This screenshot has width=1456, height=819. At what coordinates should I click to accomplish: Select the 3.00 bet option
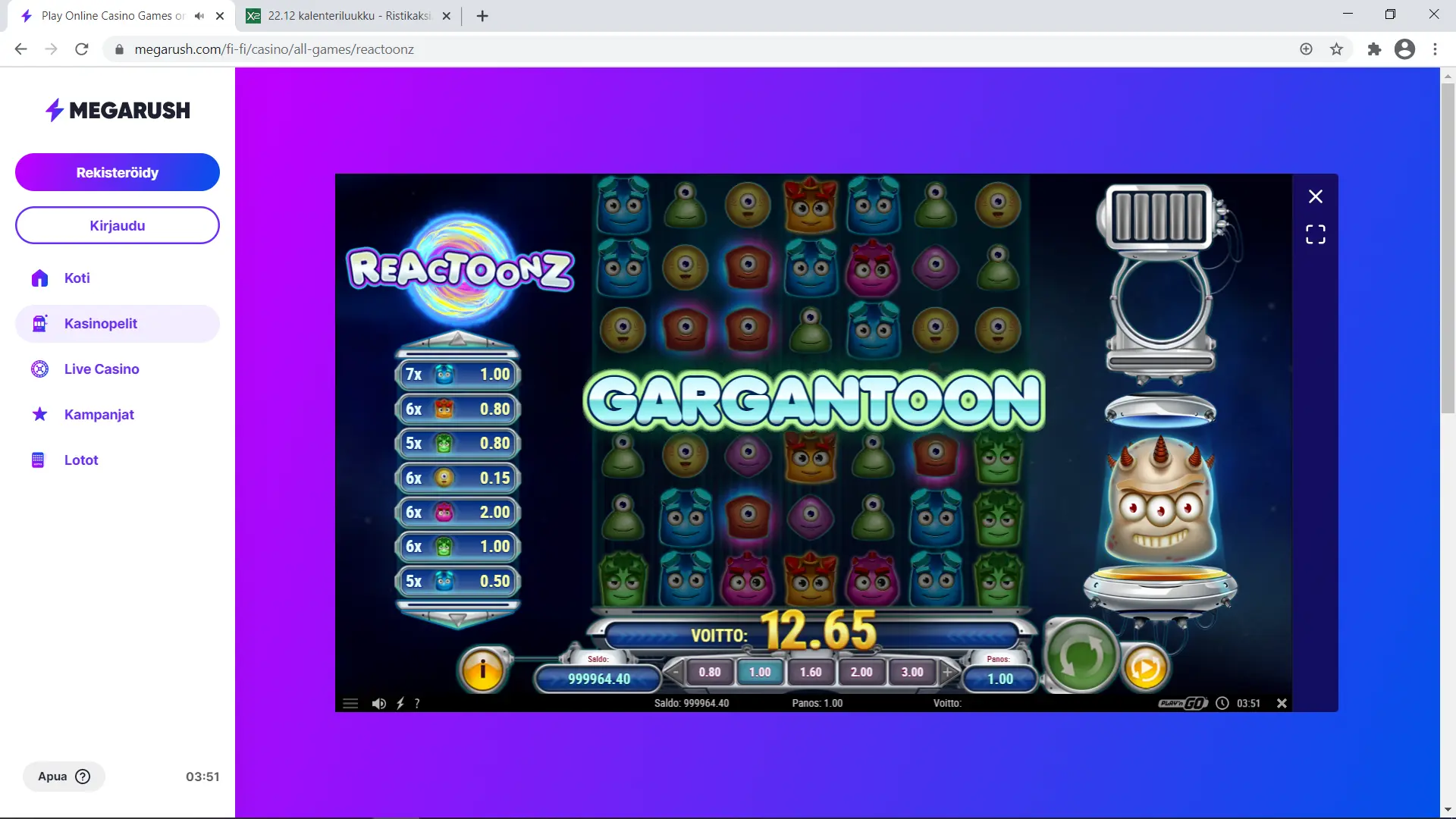pyautogui.click(x=912, y=672)
